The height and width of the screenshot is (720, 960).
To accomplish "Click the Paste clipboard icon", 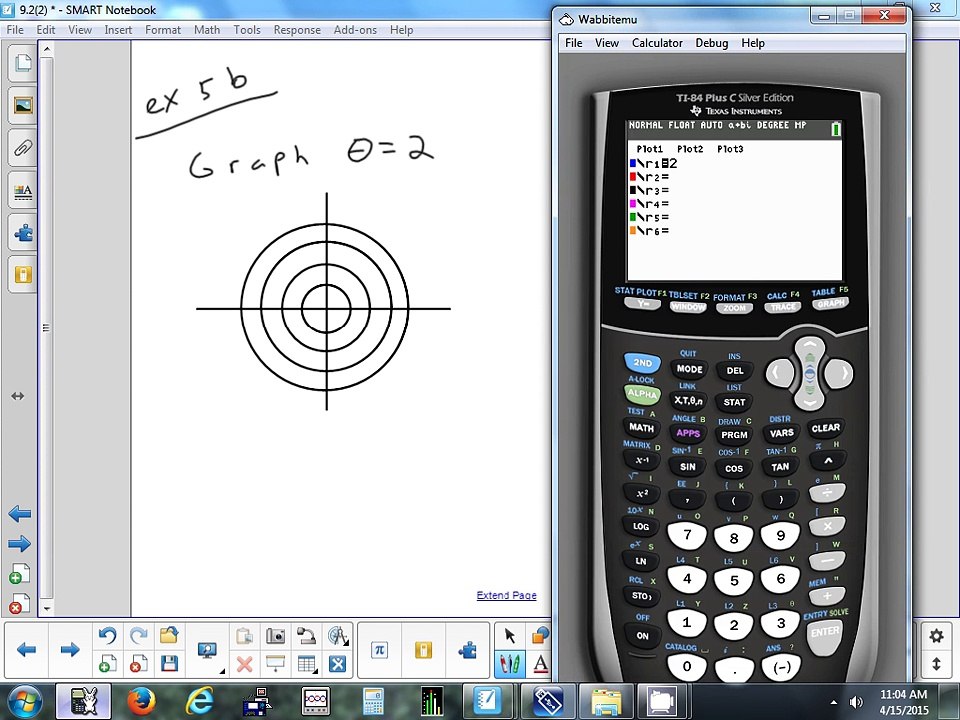I will pos(244,636).
